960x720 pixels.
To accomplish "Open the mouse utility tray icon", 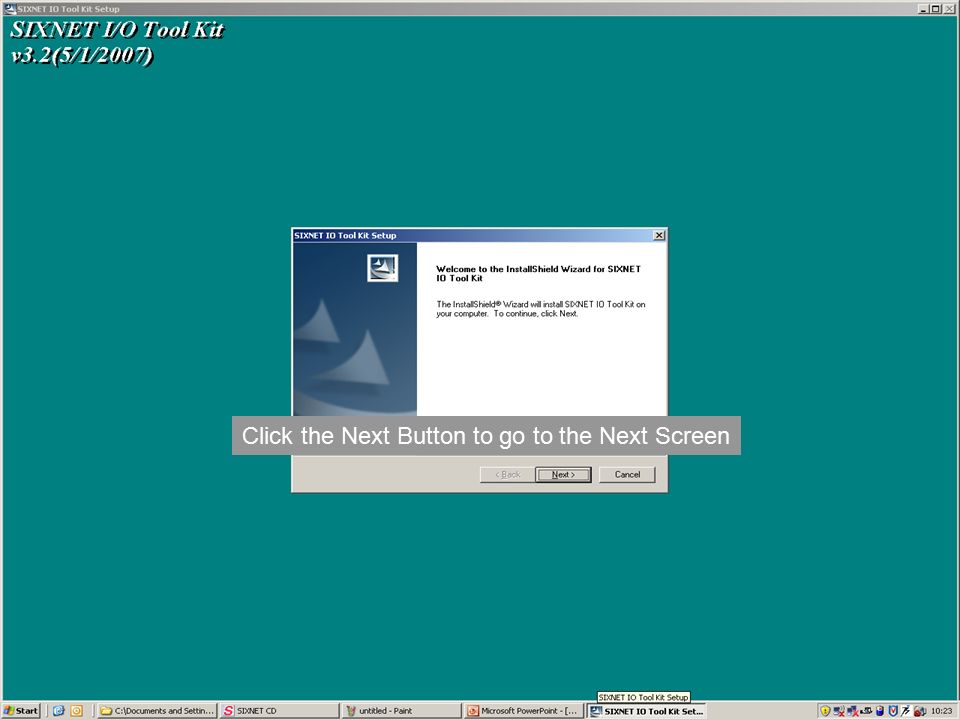I will tap(880, 711).
